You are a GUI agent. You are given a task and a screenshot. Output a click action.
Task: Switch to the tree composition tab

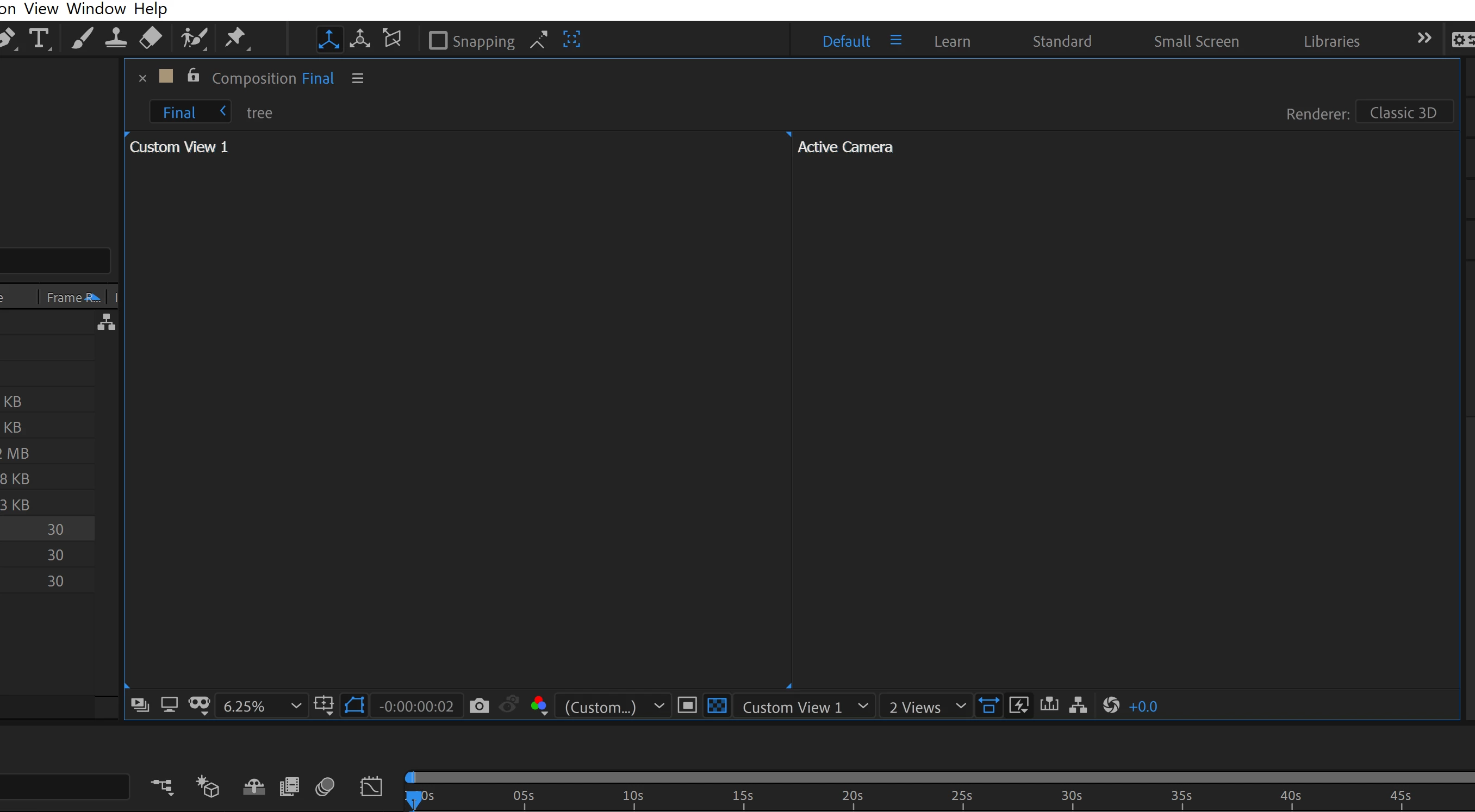259,113
